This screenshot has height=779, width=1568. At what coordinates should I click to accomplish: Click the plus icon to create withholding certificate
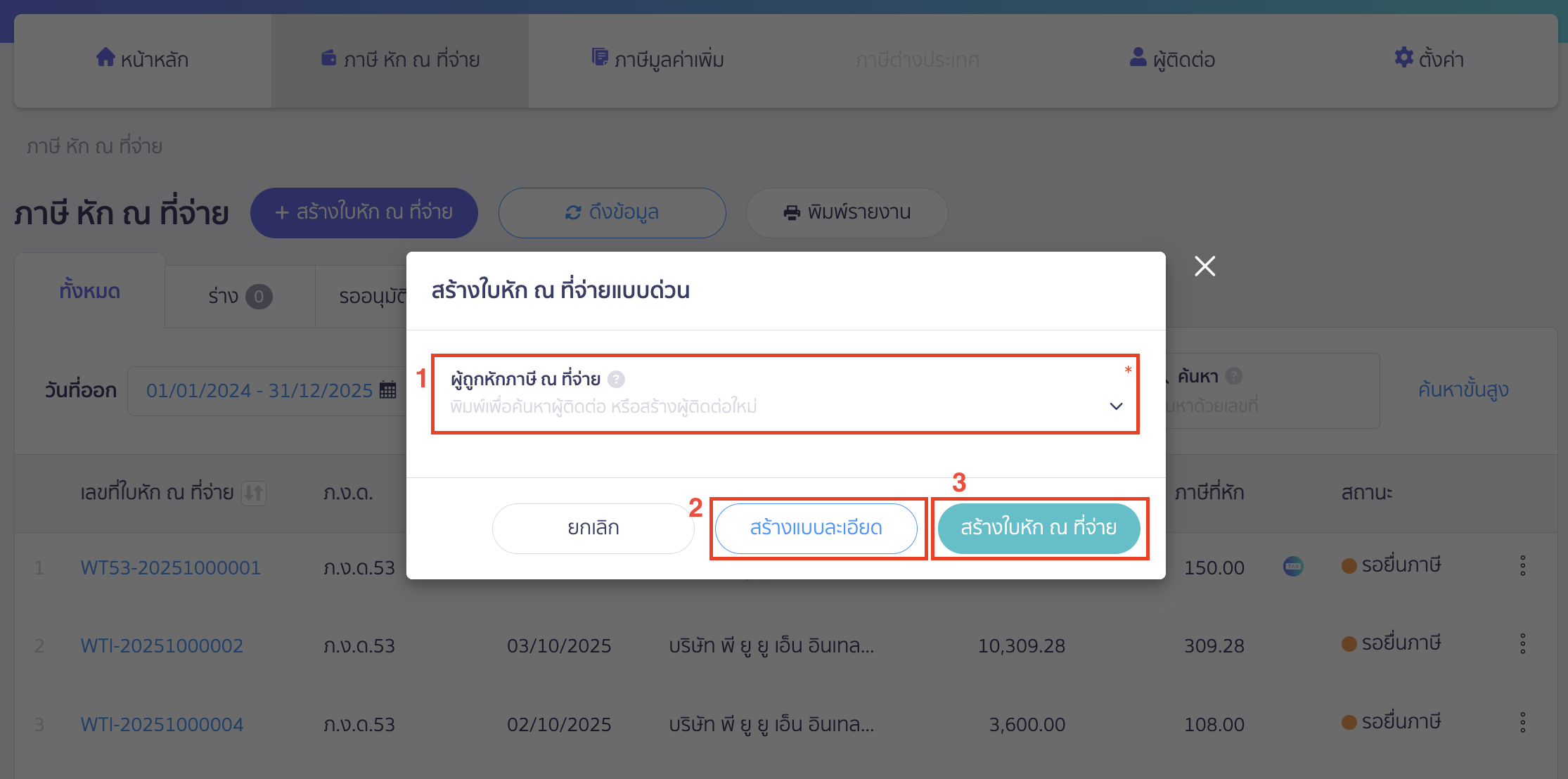(283, 212)
